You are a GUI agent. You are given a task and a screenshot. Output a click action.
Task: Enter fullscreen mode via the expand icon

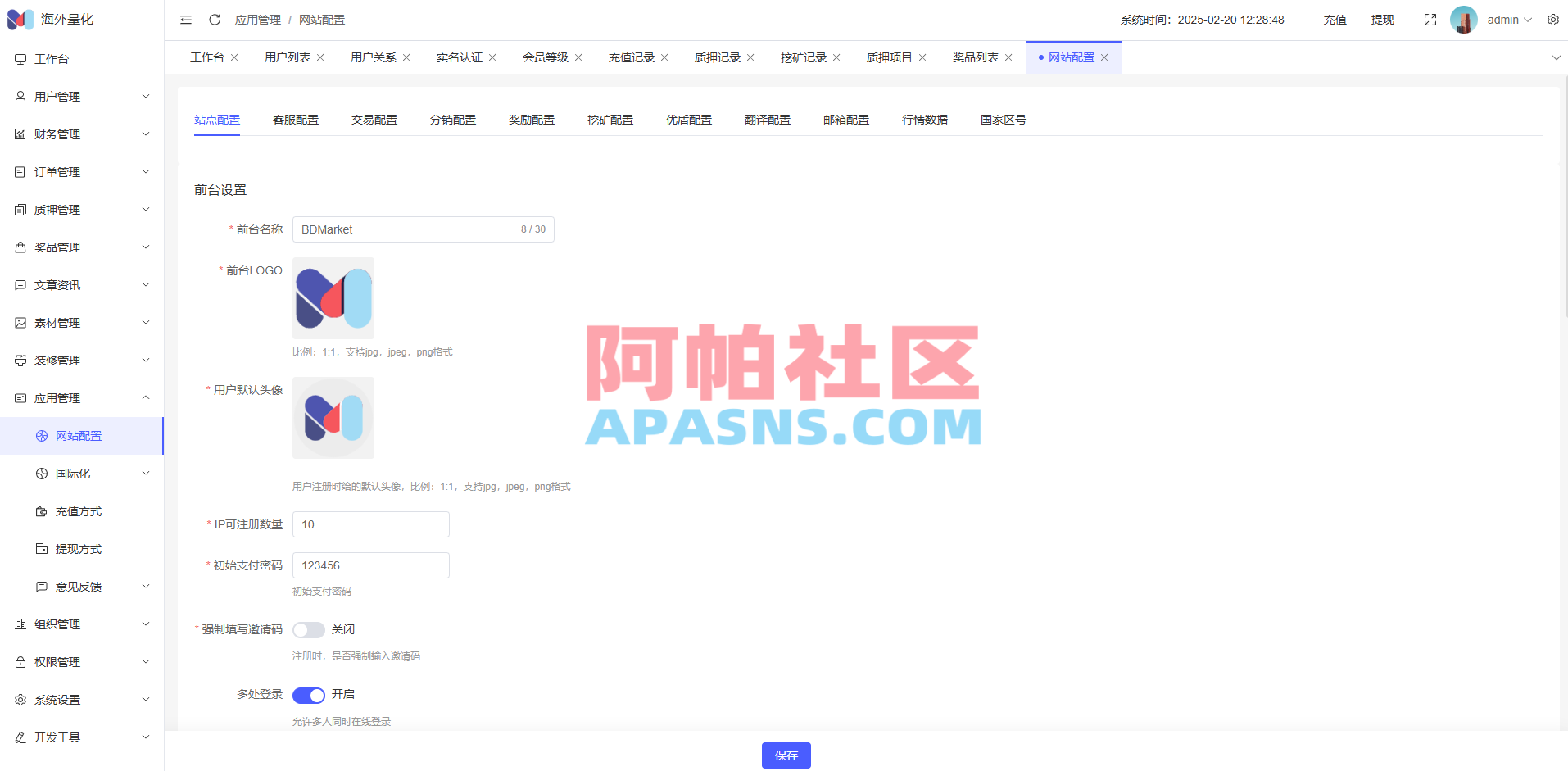click(x=1430, y=19)
